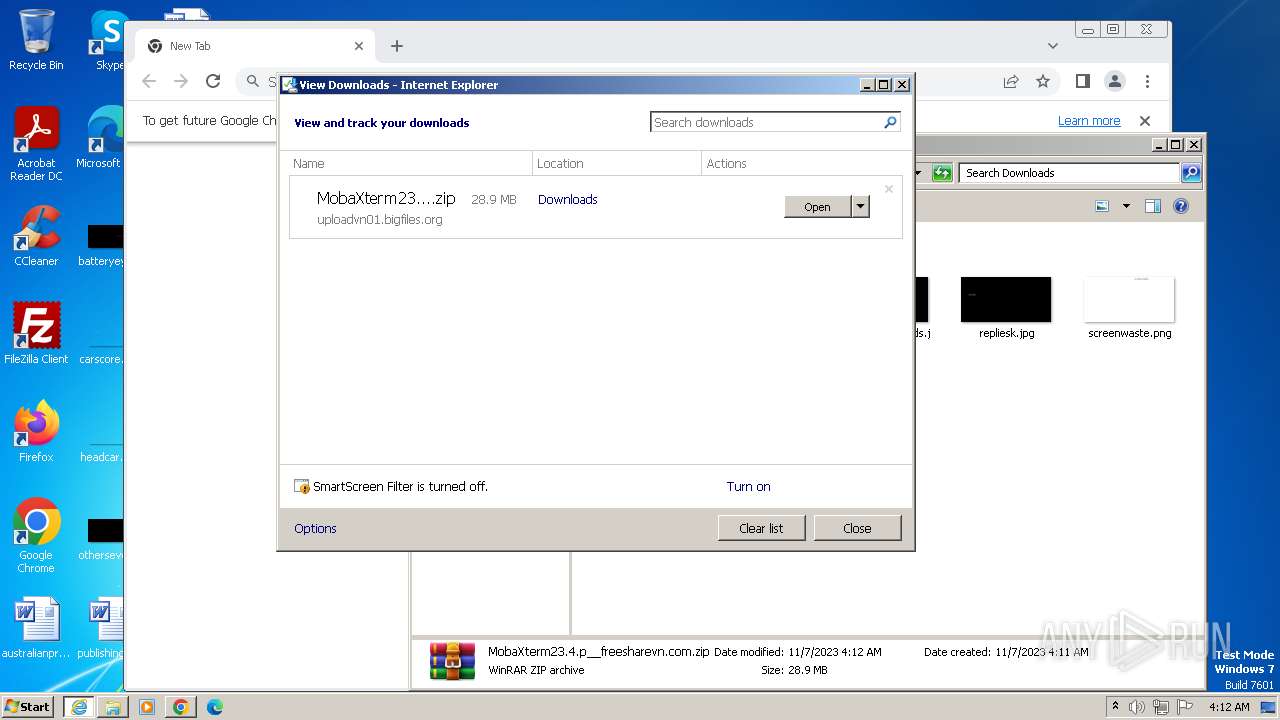Click Close button in View Downloads
1280x720 pixels.
[x=857, y=528]
